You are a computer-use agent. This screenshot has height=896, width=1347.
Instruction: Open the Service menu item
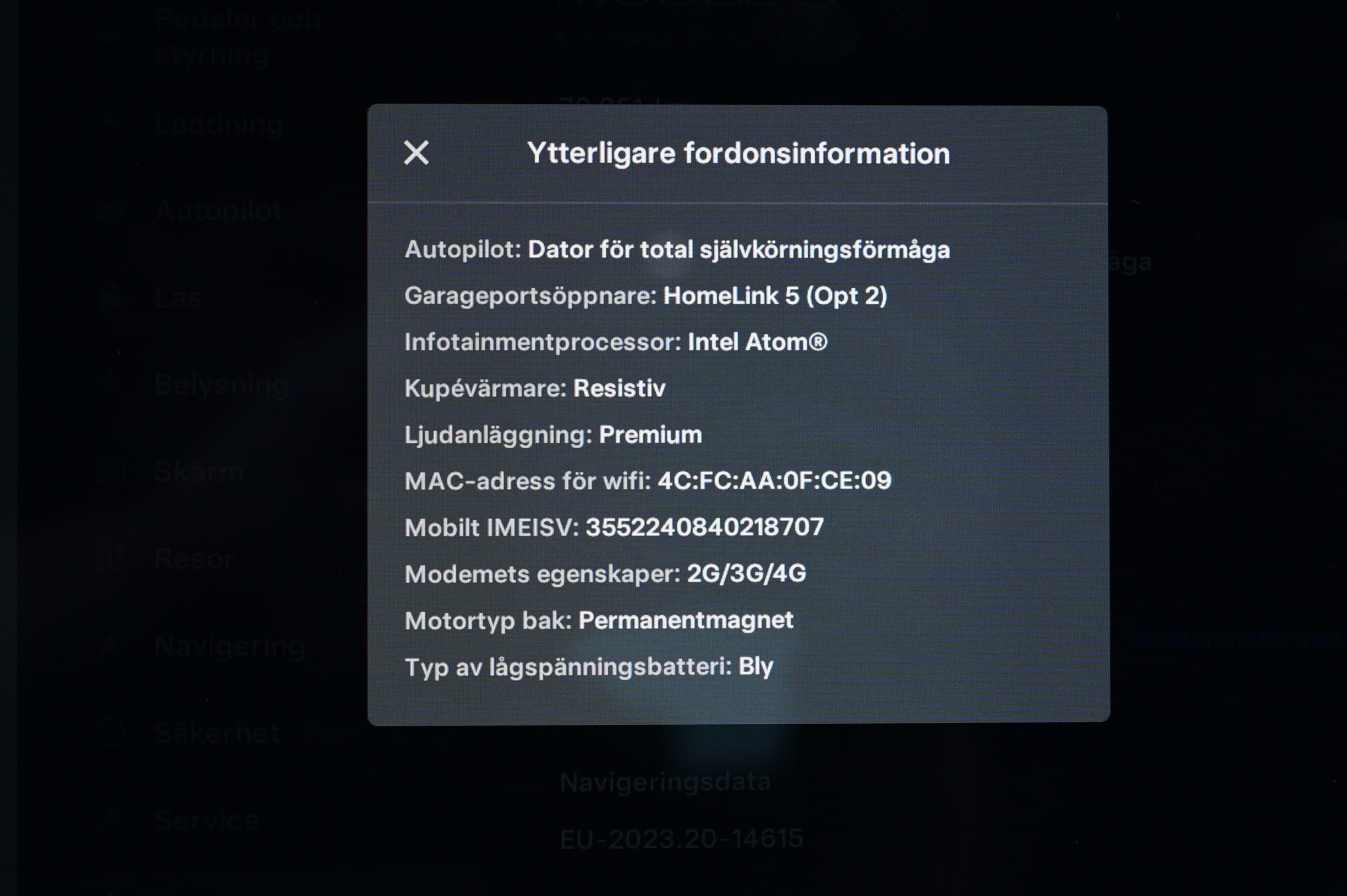click(207, 821)
